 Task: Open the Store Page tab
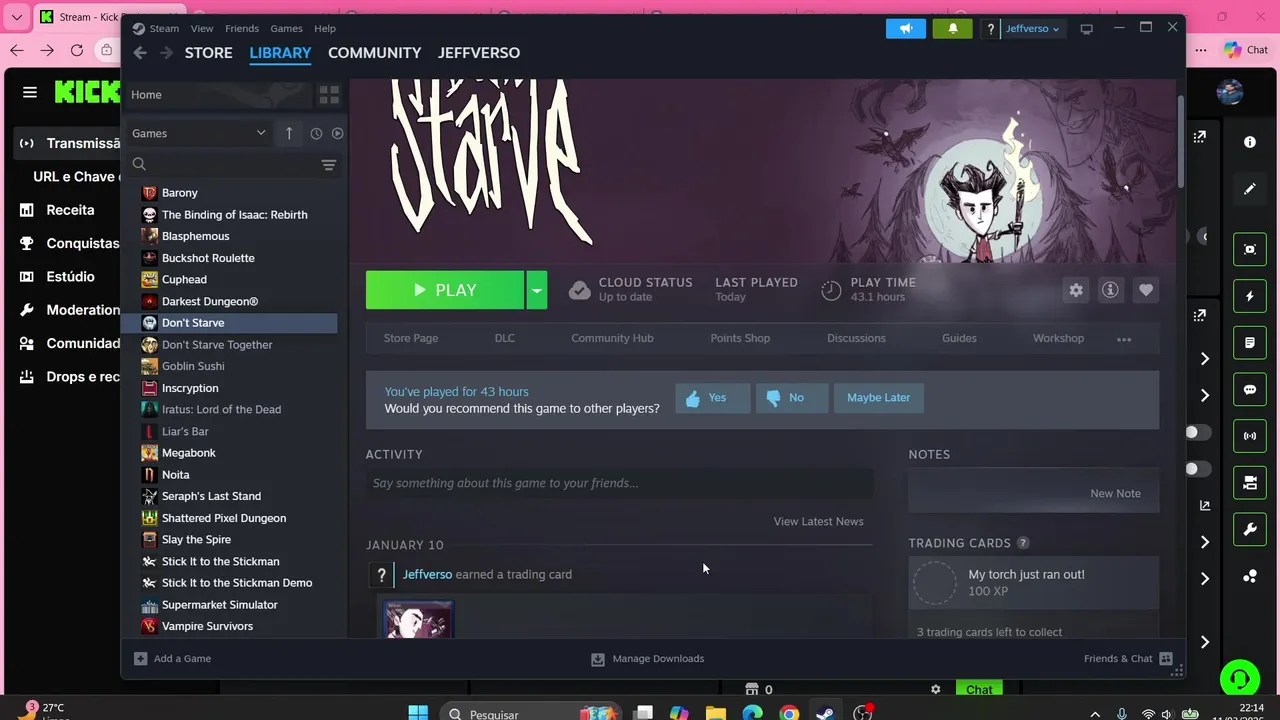click(411, 338)
